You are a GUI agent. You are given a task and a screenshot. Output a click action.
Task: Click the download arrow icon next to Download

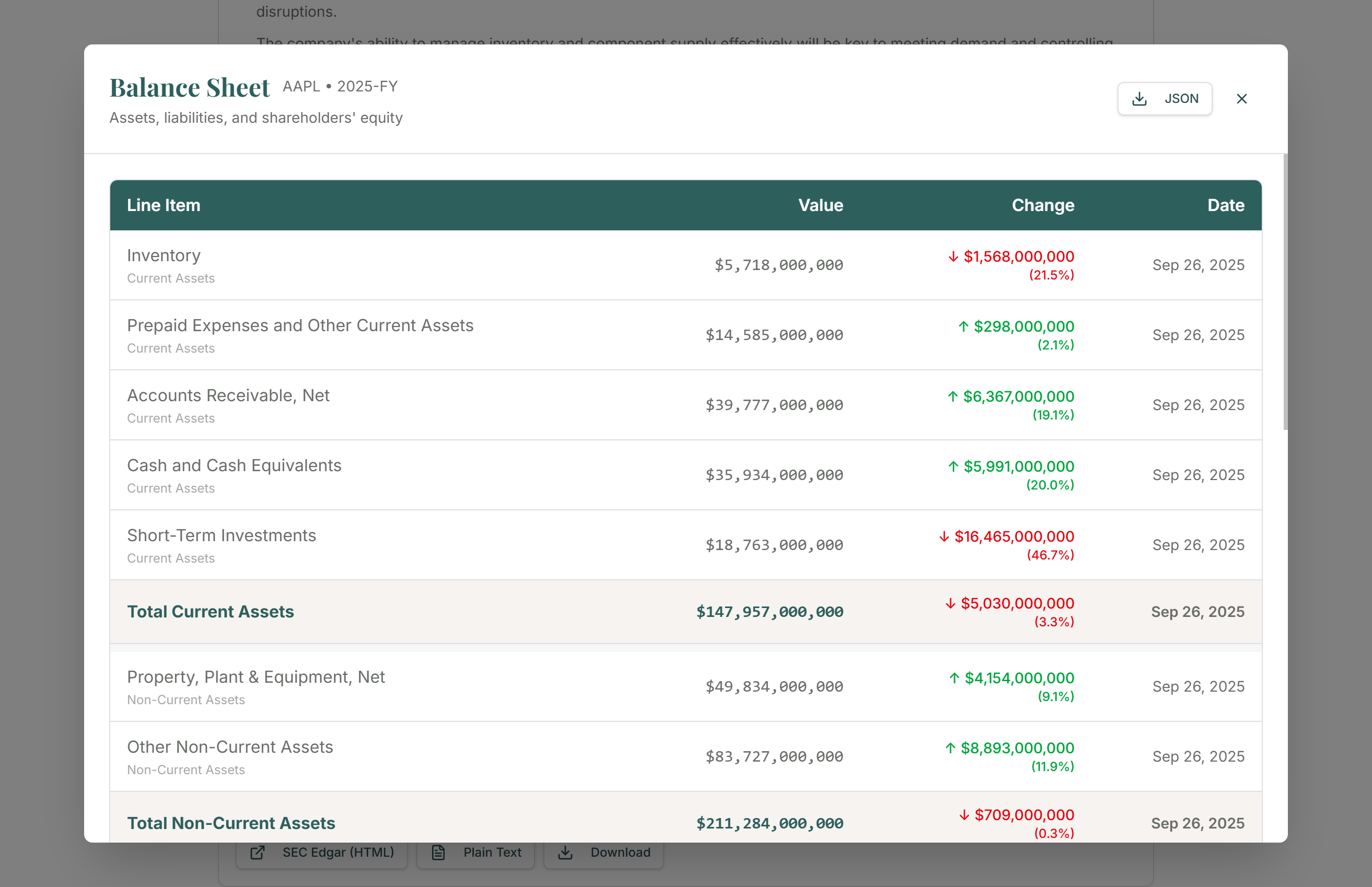[566, 853]
